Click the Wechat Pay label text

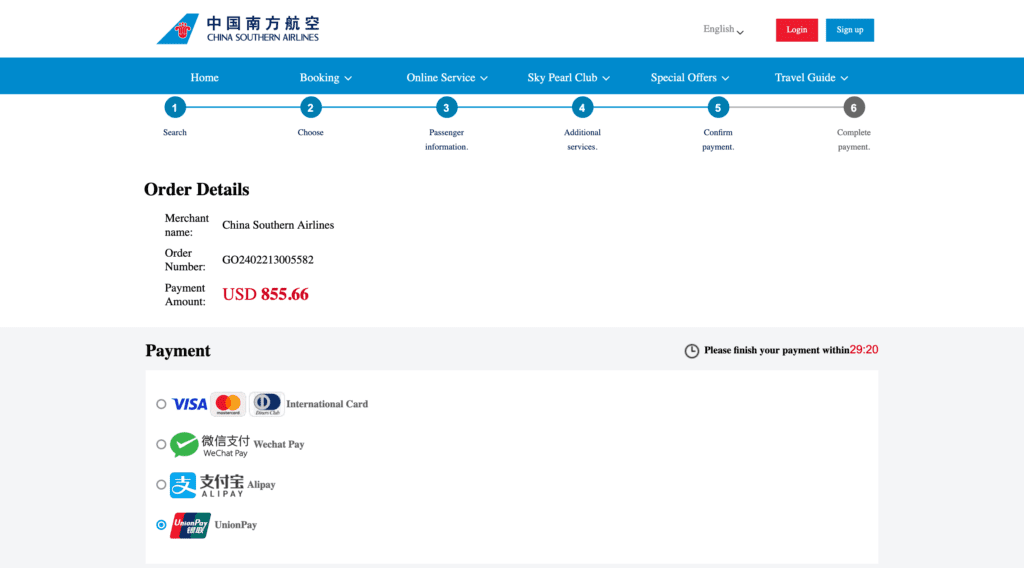(279, 445)
